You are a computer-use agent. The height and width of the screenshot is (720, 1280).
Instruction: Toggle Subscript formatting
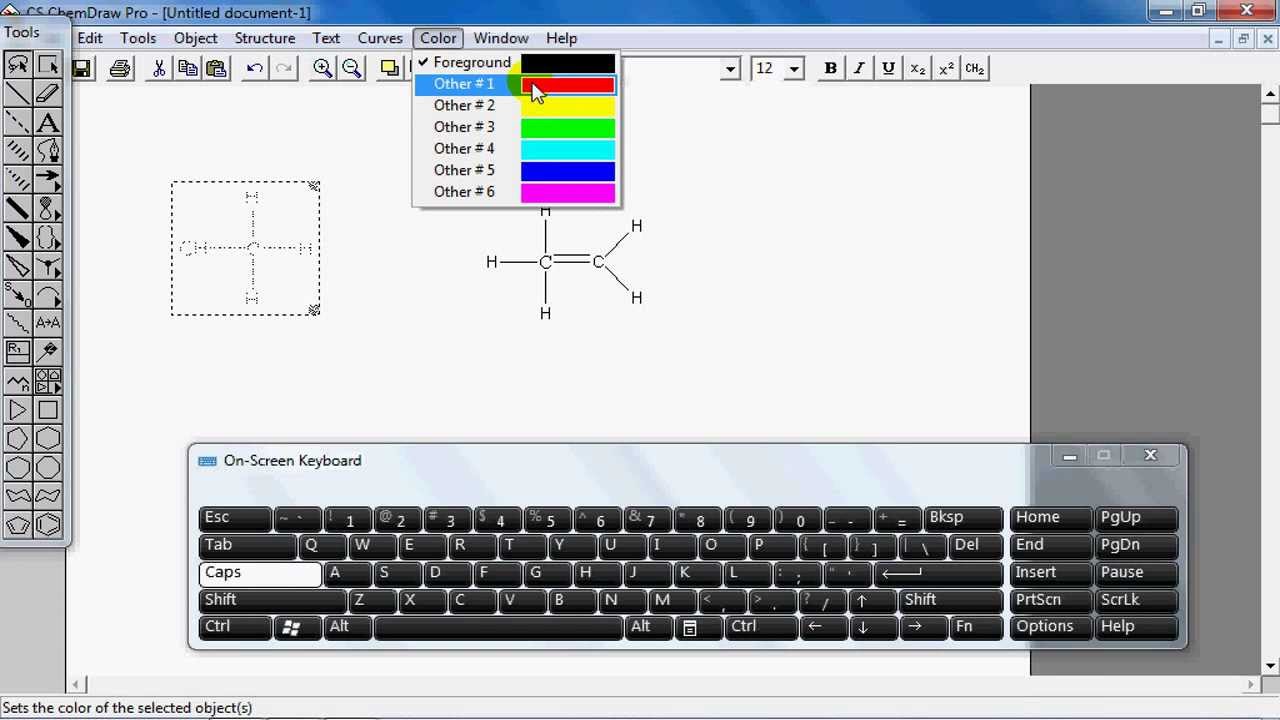click(917, 68)
